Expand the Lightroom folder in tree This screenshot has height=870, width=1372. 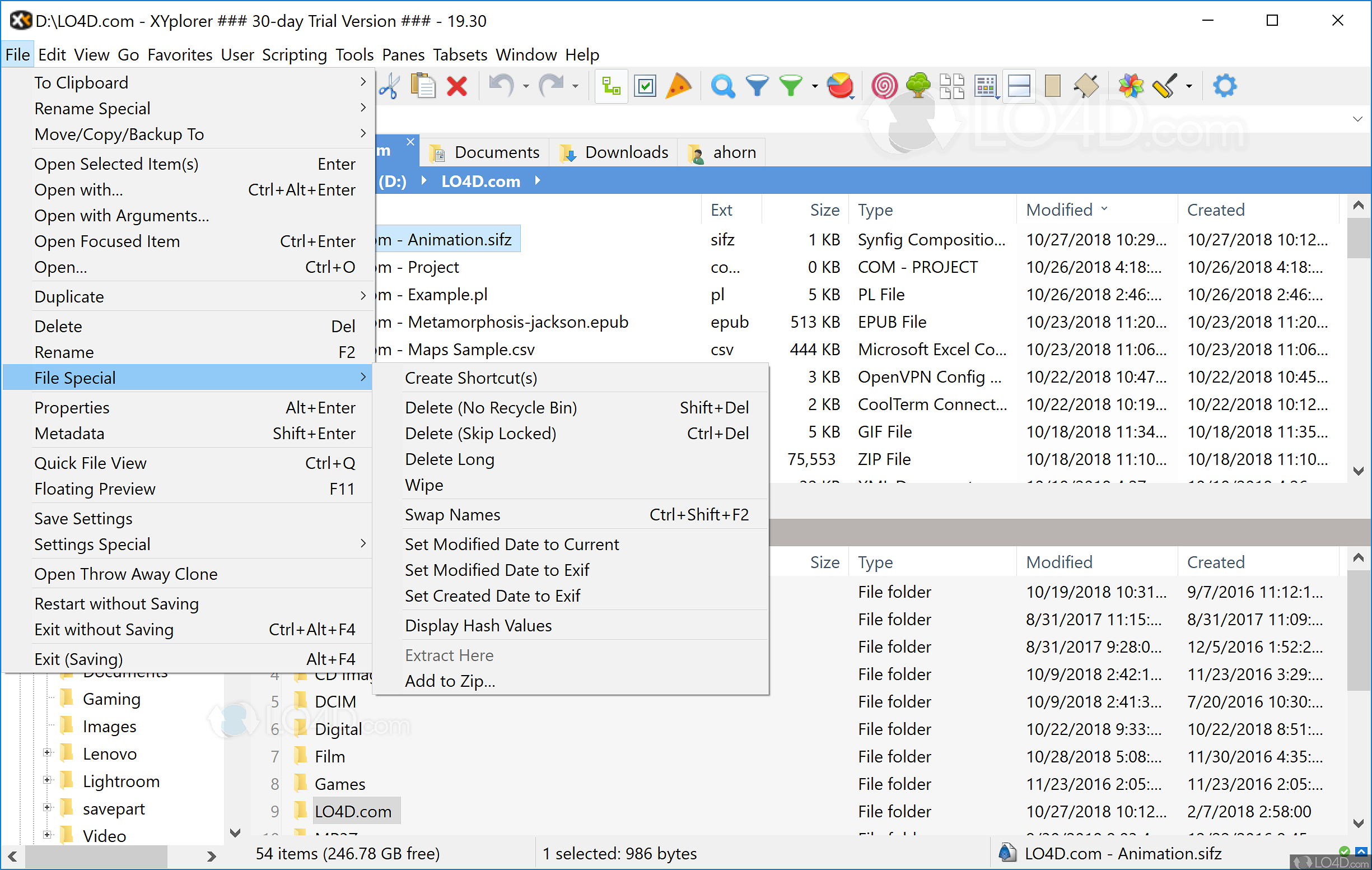click(48, 781)
